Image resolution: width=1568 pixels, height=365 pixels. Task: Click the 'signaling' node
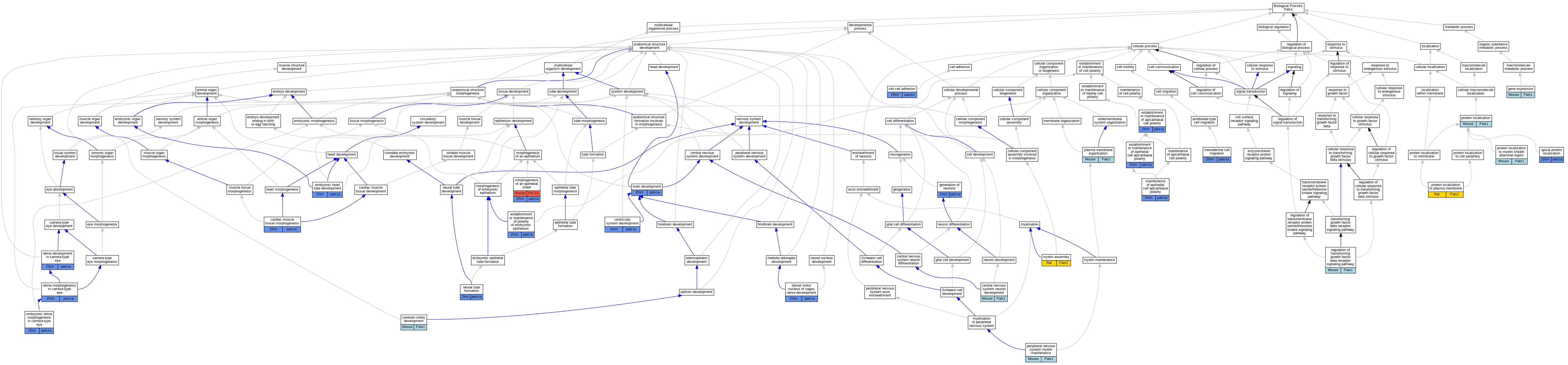click(x=1294, y=67)
